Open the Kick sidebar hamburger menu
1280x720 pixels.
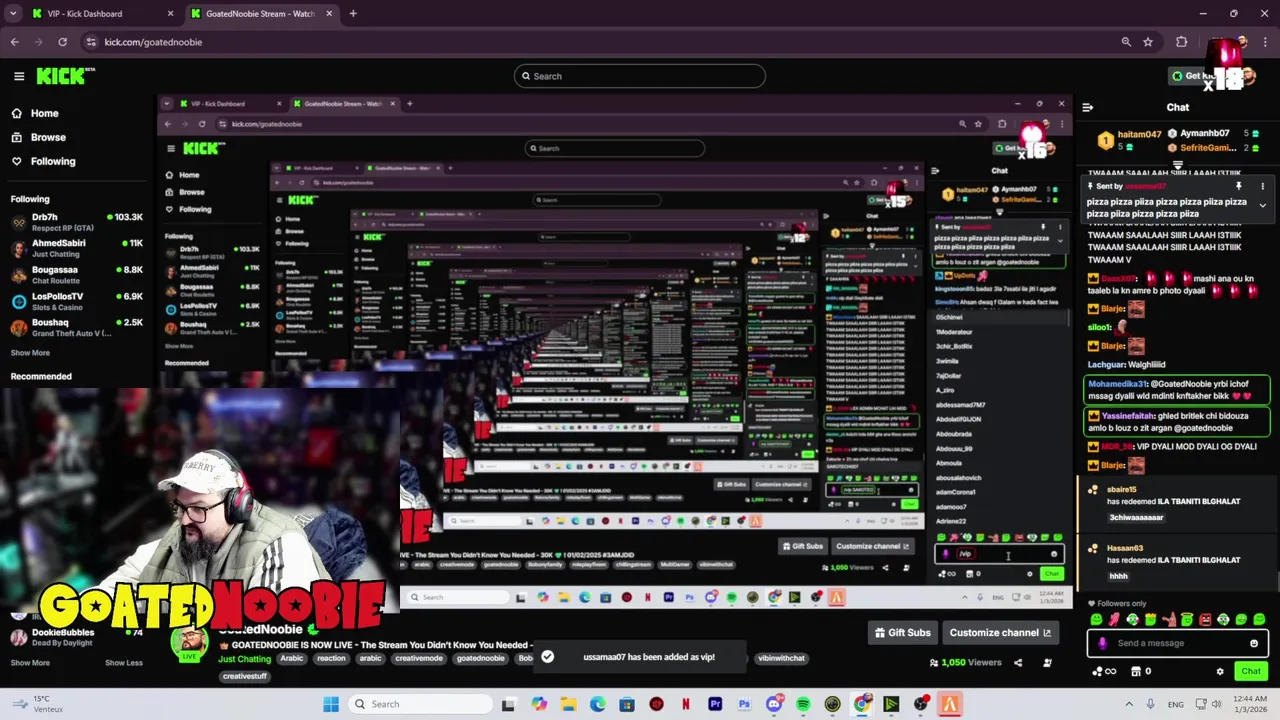(19, 76)
